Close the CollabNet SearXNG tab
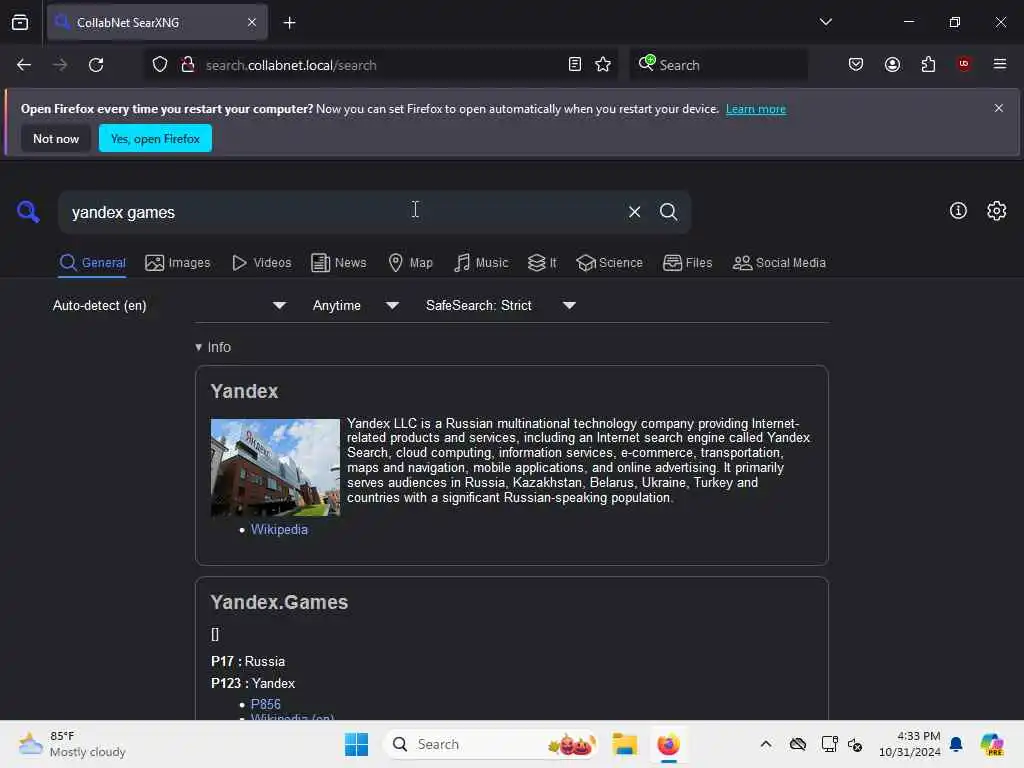Screen dimensions: 1024x768 pyautogui.click(x=252, y=22)
